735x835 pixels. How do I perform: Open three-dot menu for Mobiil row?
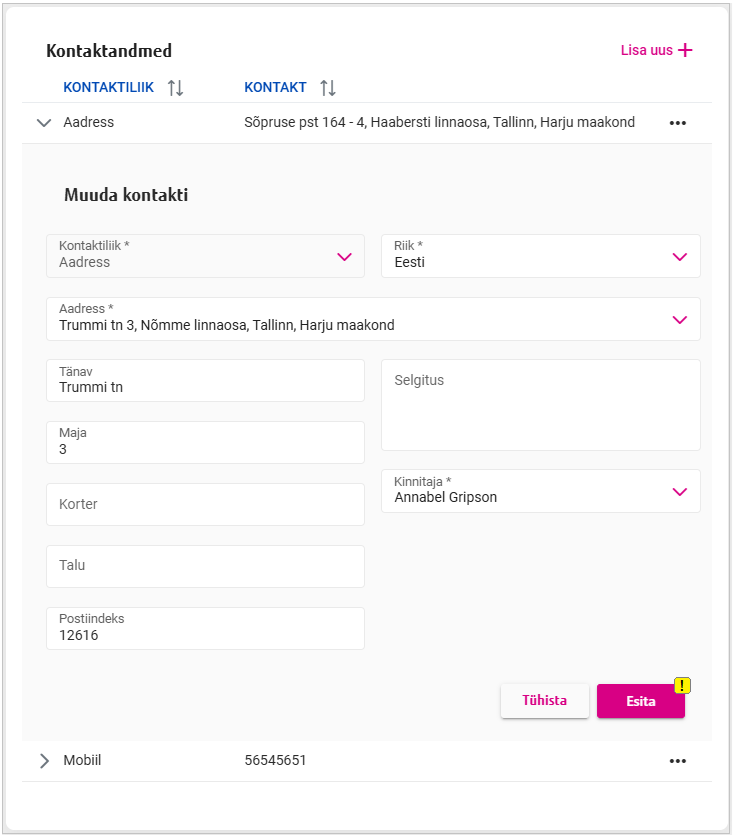coord(677,761)
